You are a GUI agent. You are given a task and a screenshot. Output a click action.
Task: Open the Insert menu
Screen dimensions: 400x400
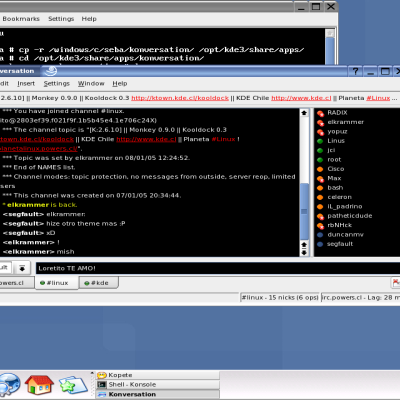[26, 83]
